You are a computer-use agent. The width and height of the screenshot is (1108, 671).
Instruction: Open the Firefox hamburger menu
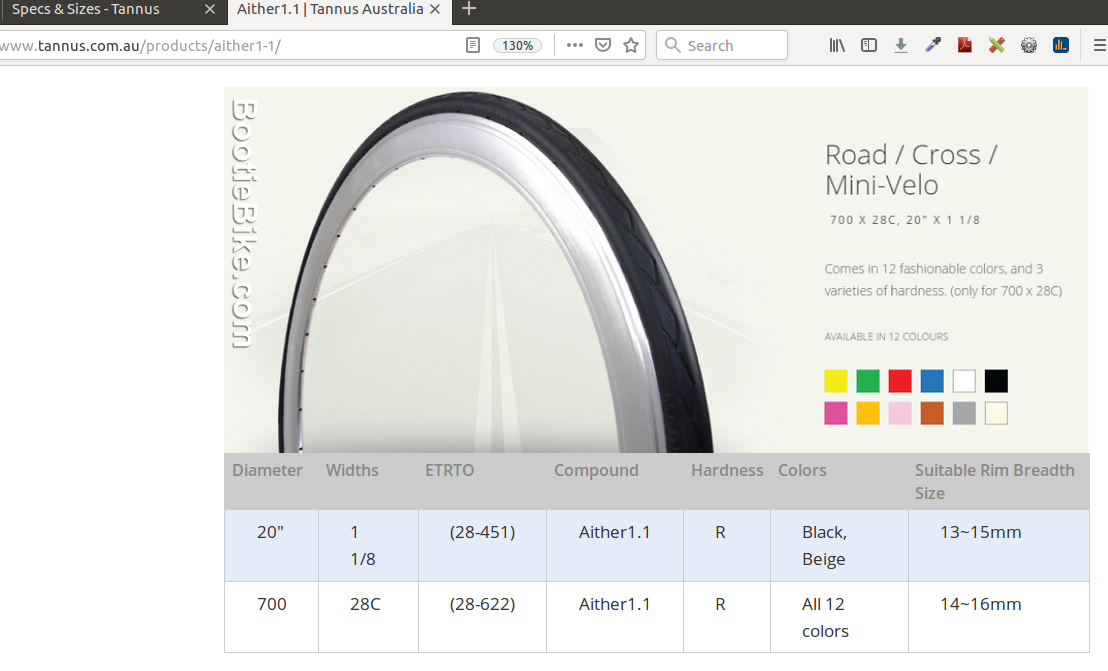[1100, 45]
